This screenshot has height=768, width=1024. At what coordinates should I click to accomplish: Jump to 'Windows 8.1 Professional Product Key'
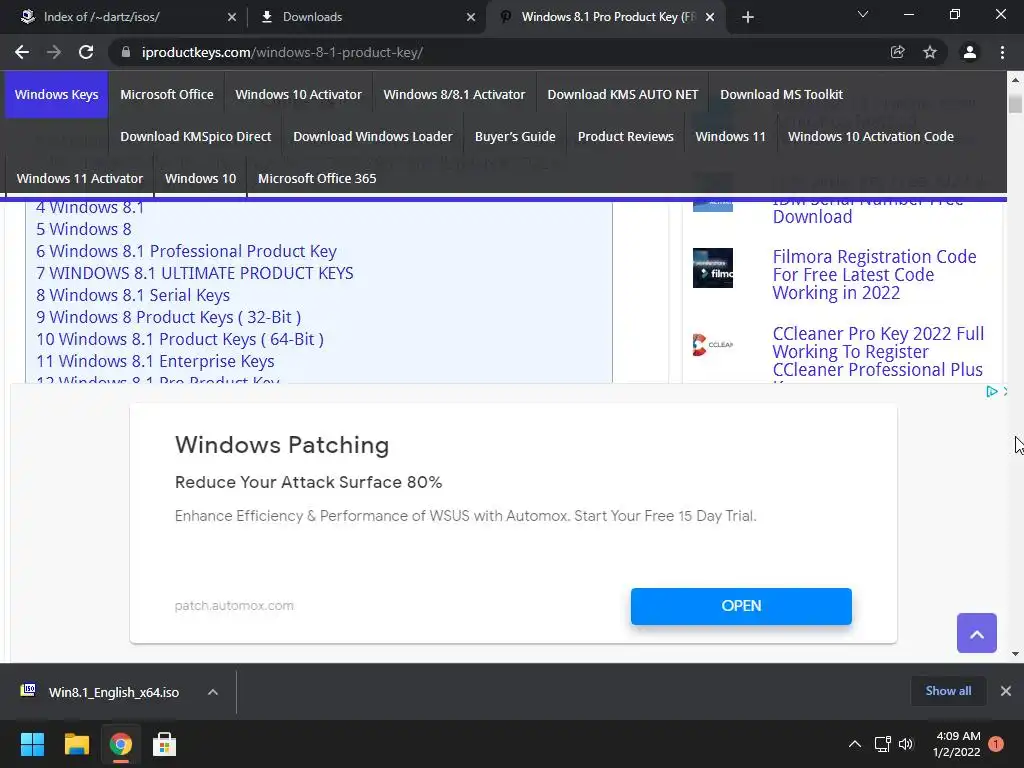point(187,251)
